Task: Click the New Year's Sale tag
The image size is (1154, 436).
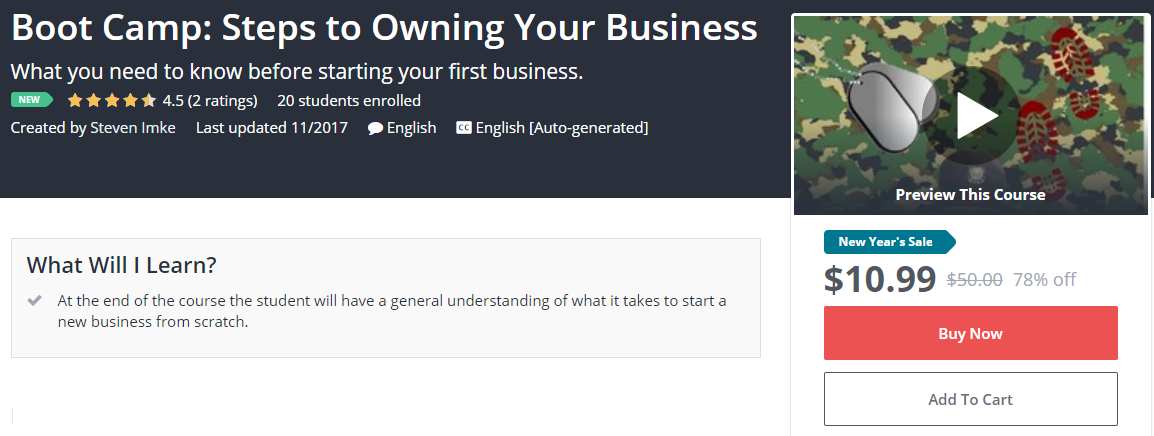Action: 888,242
